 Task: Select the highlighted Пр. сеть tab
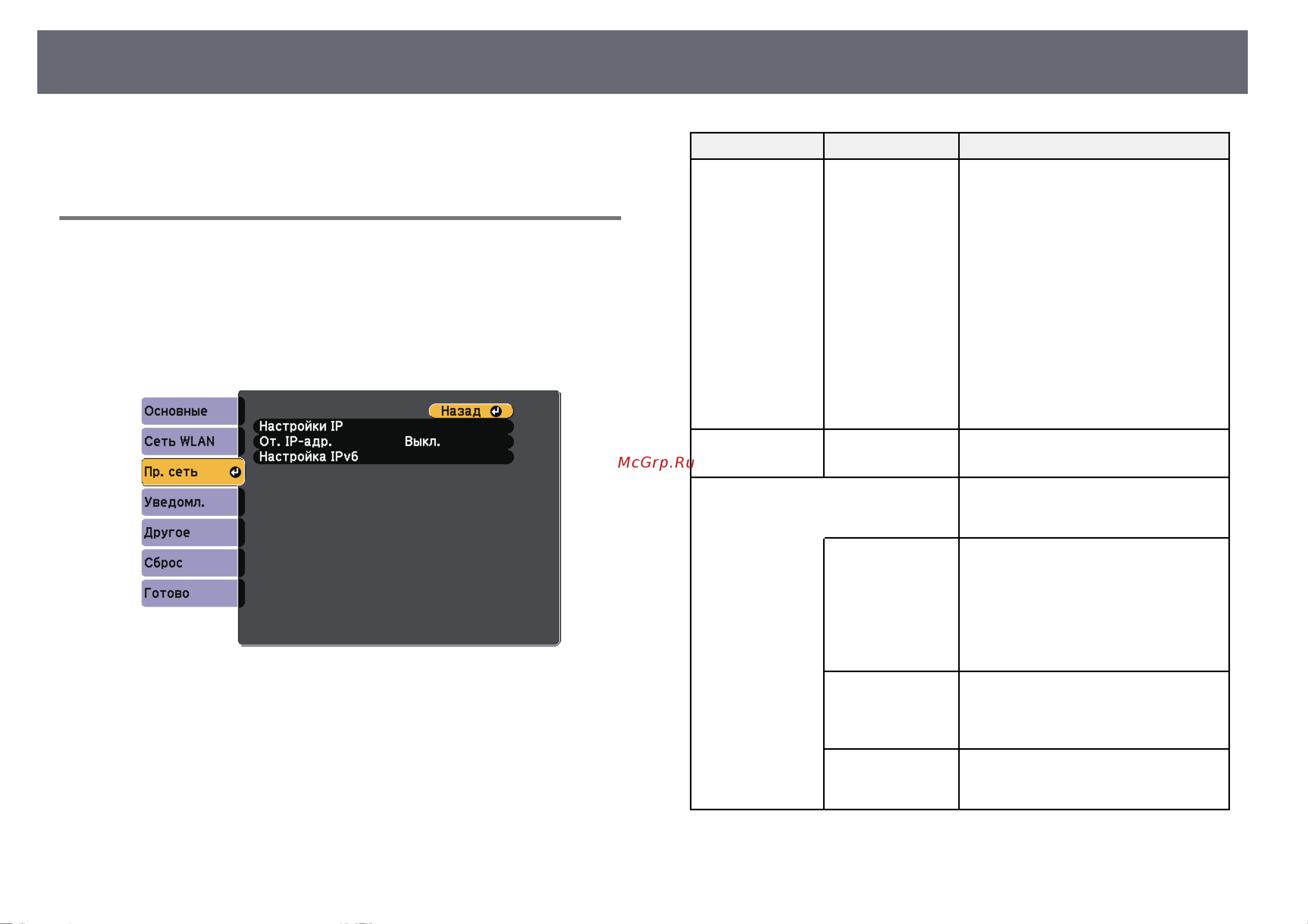pos(193,472)
